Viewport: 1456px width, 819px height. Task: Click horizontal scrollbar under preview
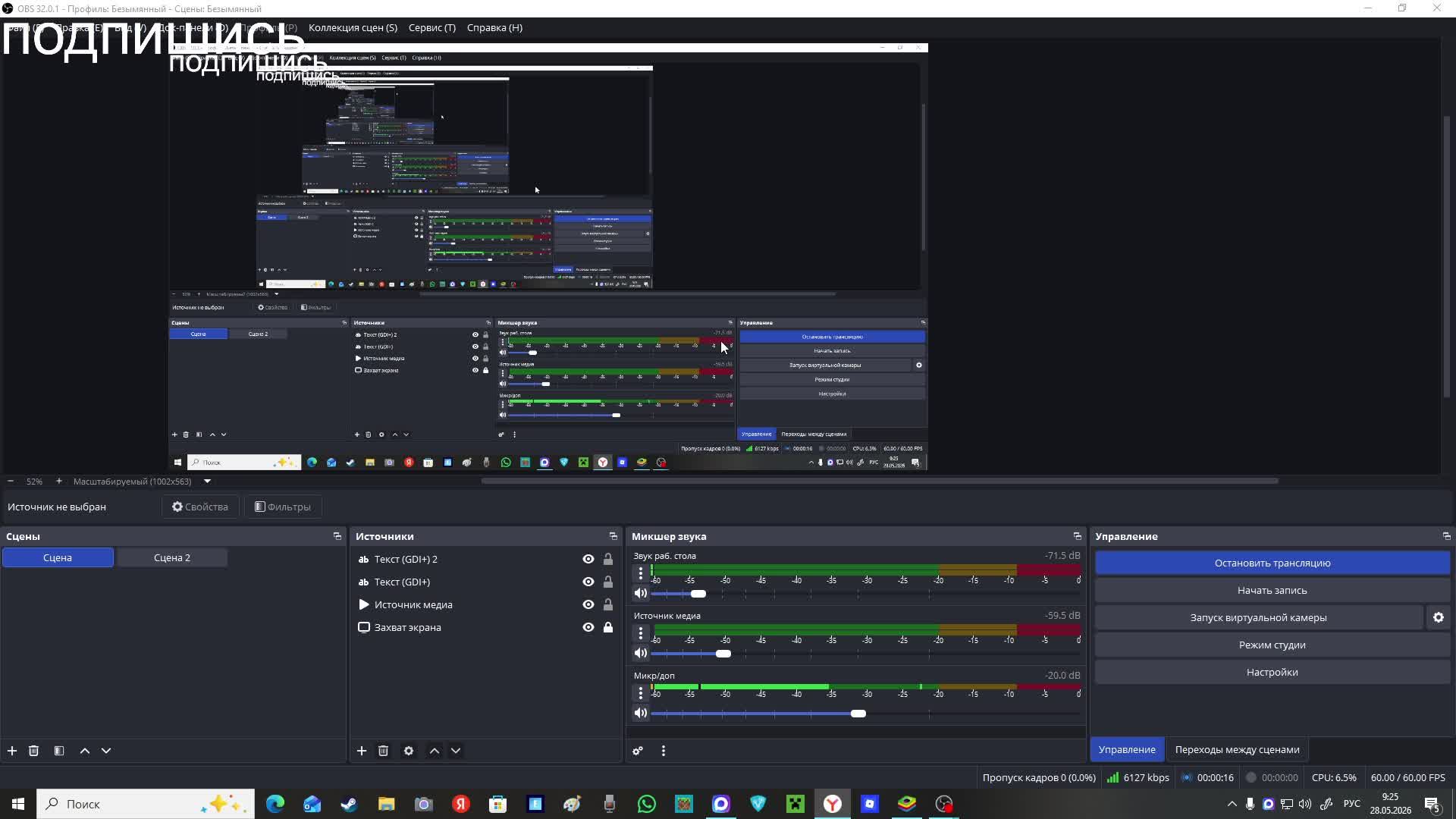880,481
